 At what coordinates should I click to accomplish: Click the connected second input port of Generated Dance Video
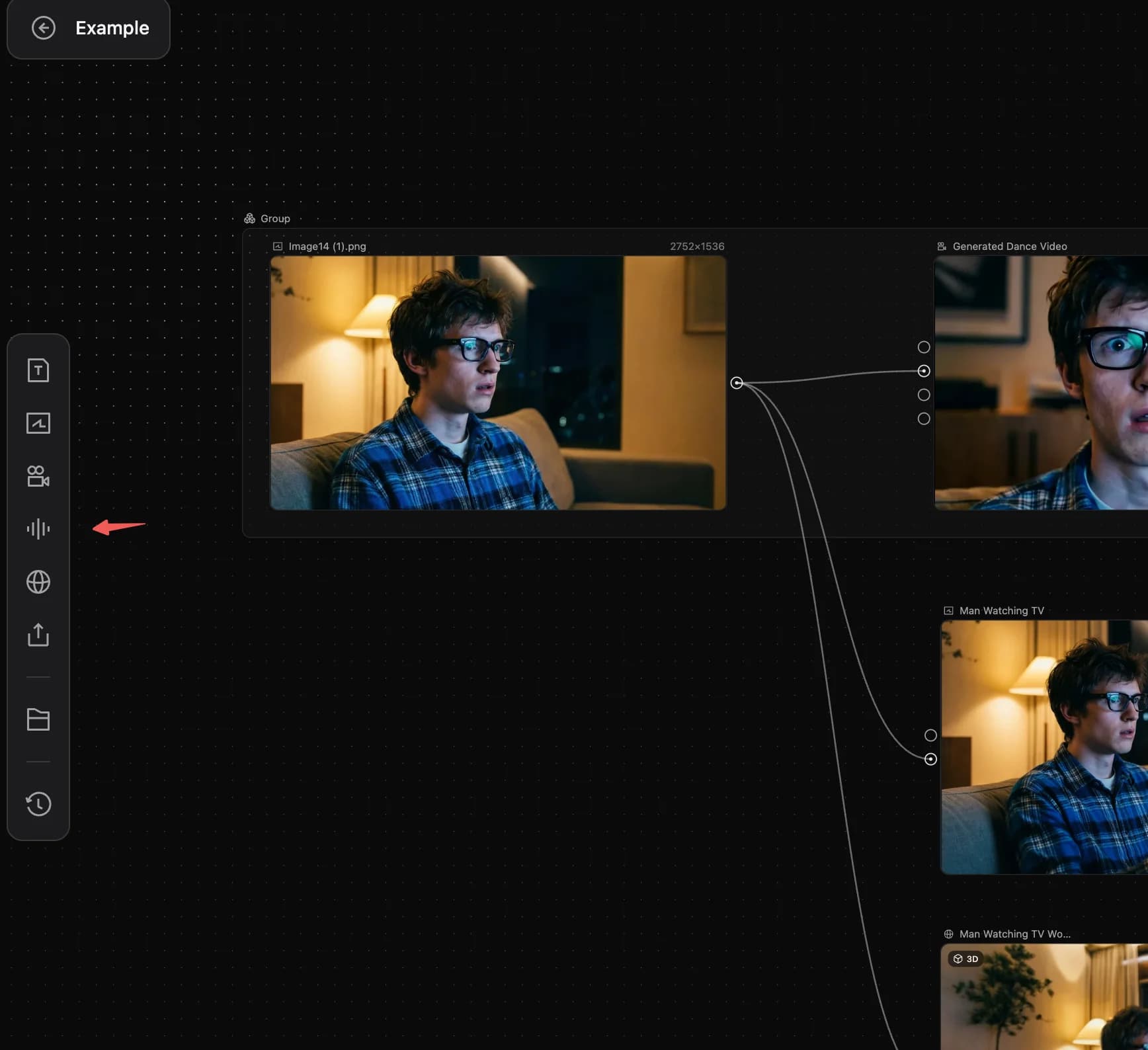[x=924, y=371]
